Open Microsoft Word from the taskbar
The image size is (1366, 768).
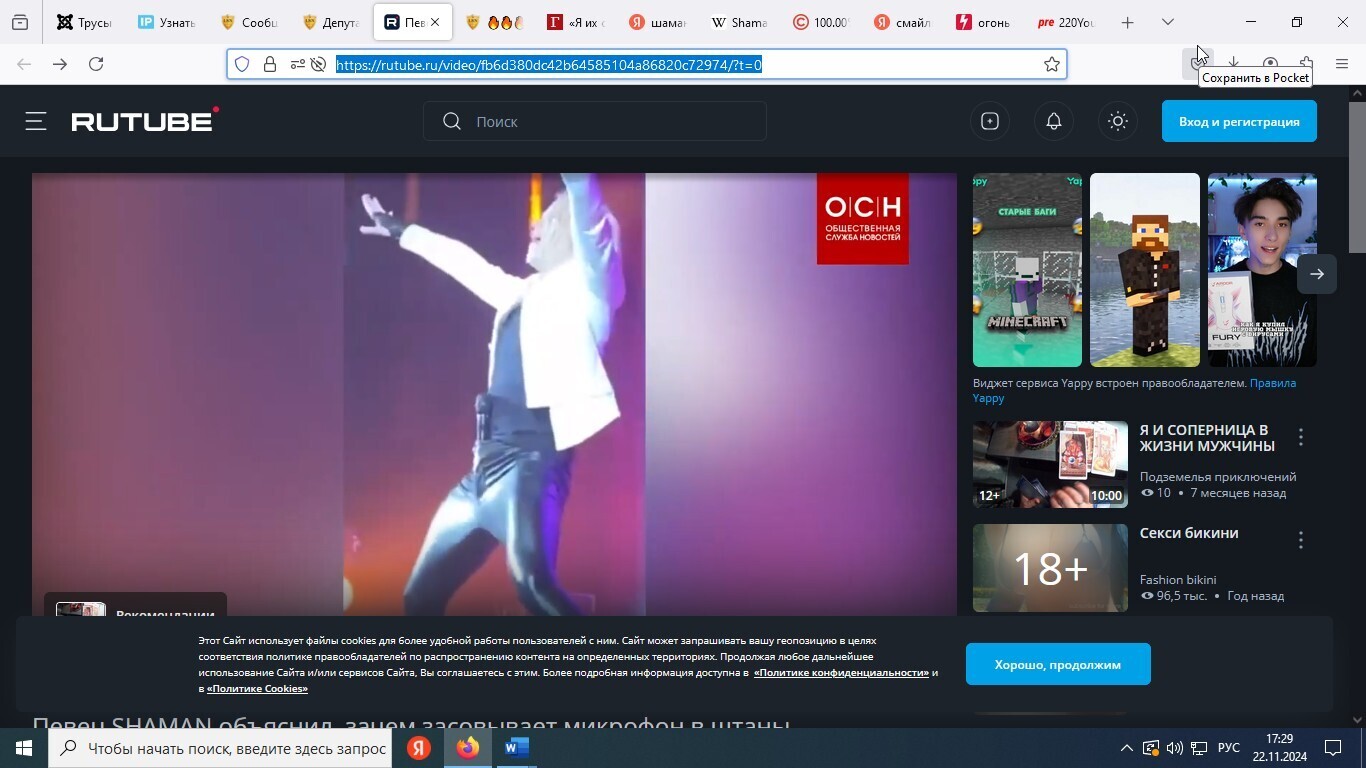pos(516,748)
